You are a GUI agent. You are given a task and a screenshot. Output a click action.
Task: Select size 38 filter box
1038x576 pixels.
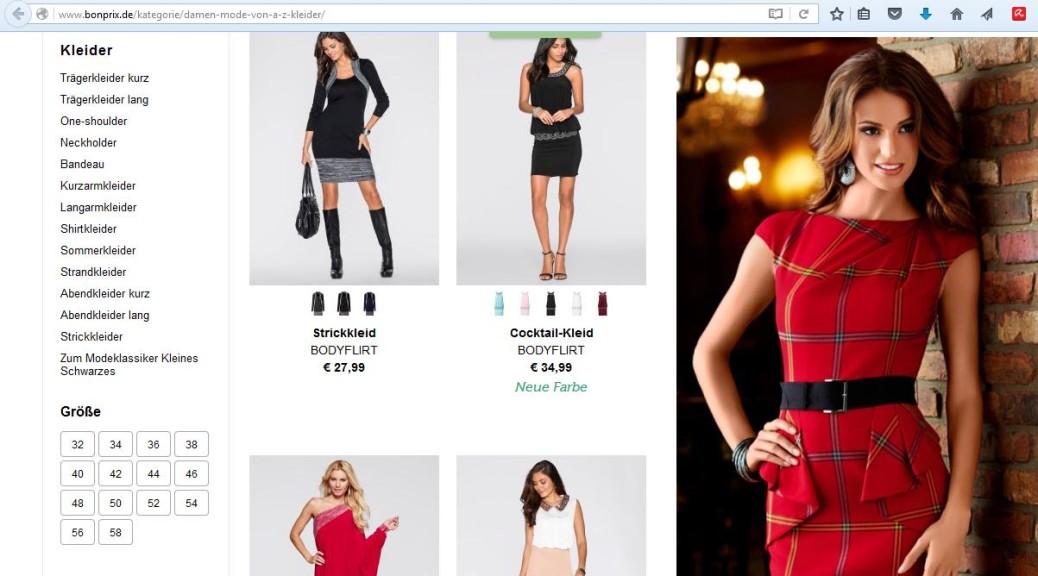(191, 444)
